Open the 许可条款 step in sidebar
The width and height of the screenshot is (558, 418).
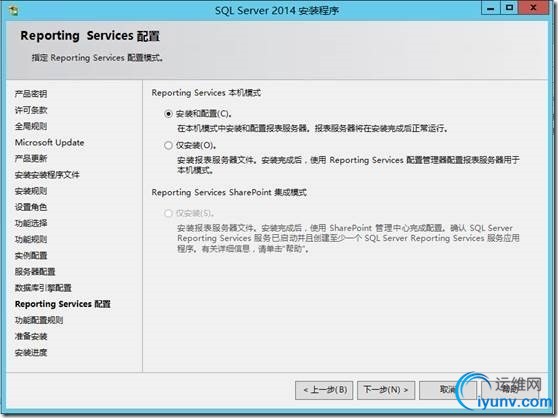pyautogui.click(x=31, y=110)
